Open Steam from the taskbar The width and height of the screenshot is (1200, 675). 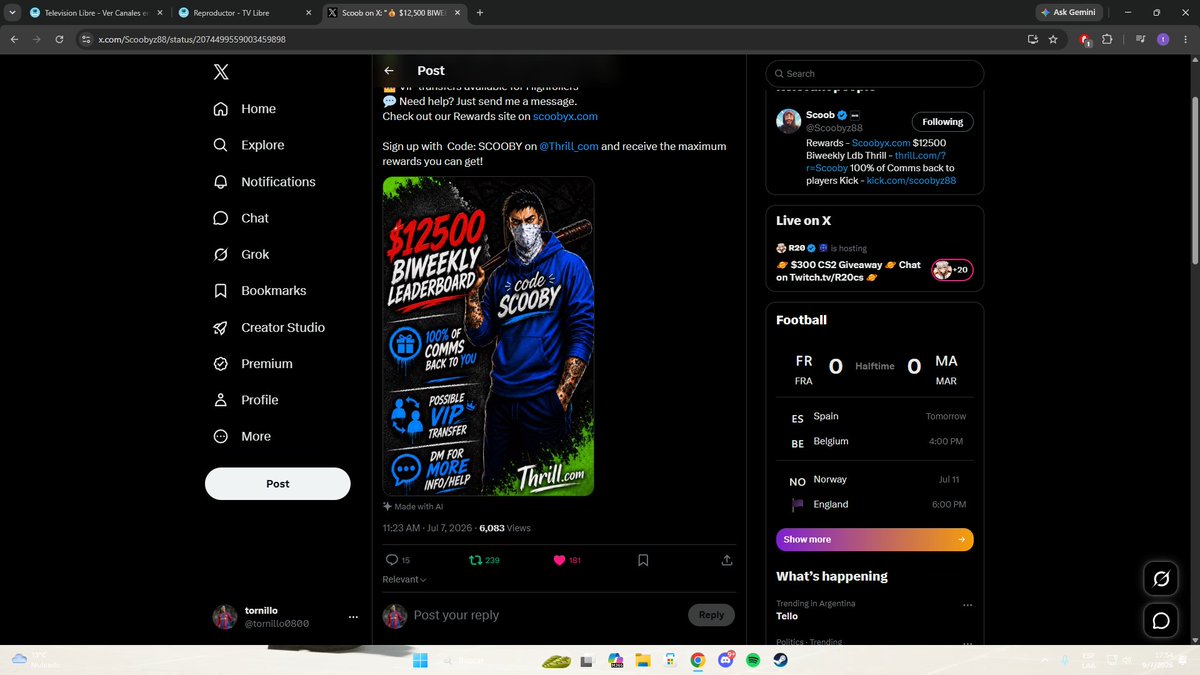[x=780, y=660]
